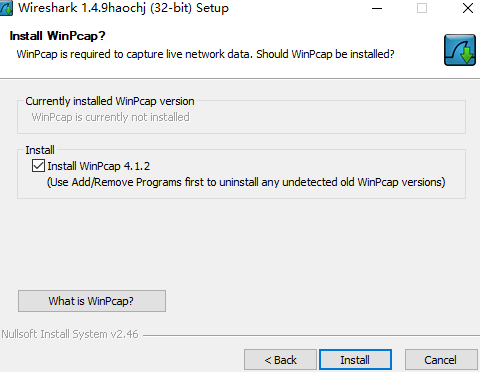The image size is (480, 372).
Task: Click 'WinPcap is currently not installed' status text
Action: coord(110,117)
